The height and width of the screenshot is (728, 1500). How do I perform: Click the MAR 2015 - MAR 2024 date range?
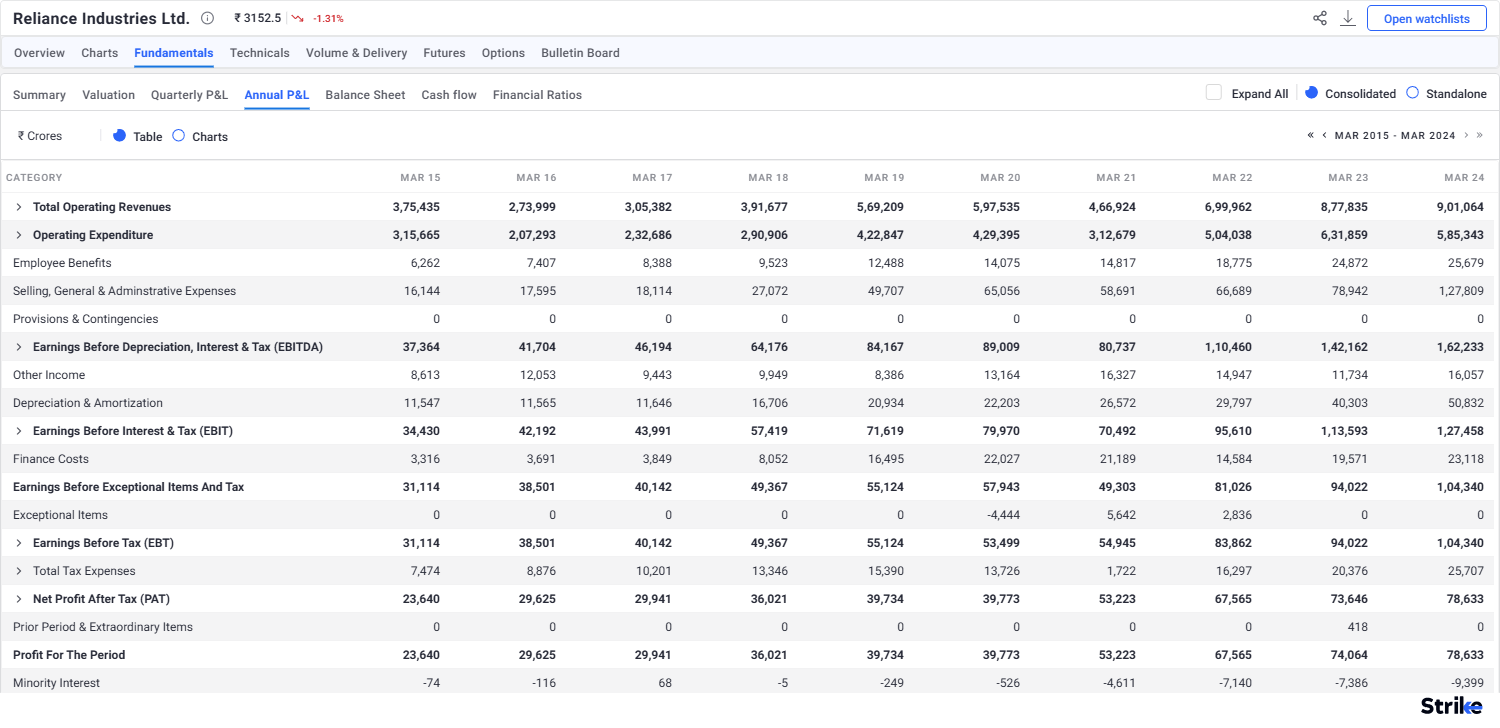1395,135
